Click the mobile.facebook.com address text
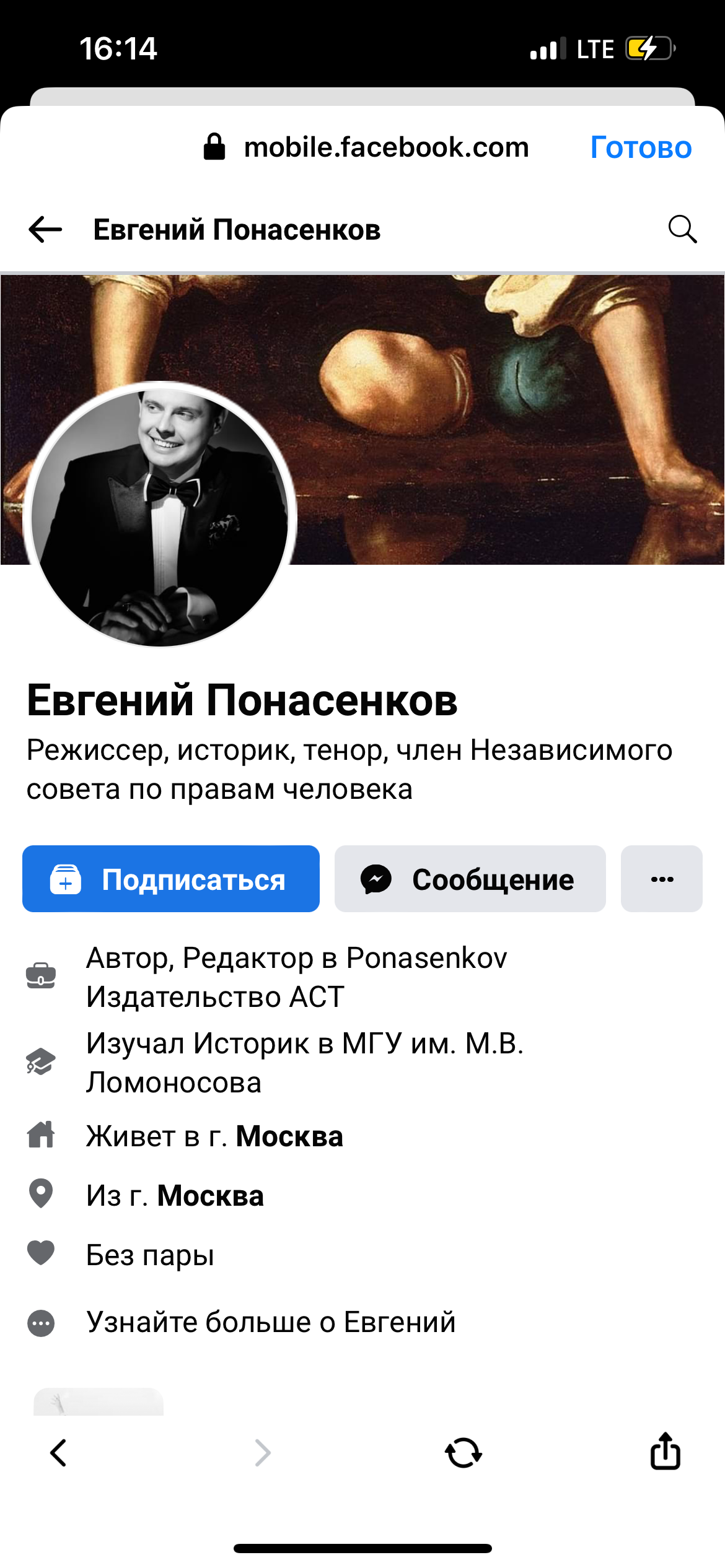The width and height of the screenshot is (725, 1568). (387, 147)
